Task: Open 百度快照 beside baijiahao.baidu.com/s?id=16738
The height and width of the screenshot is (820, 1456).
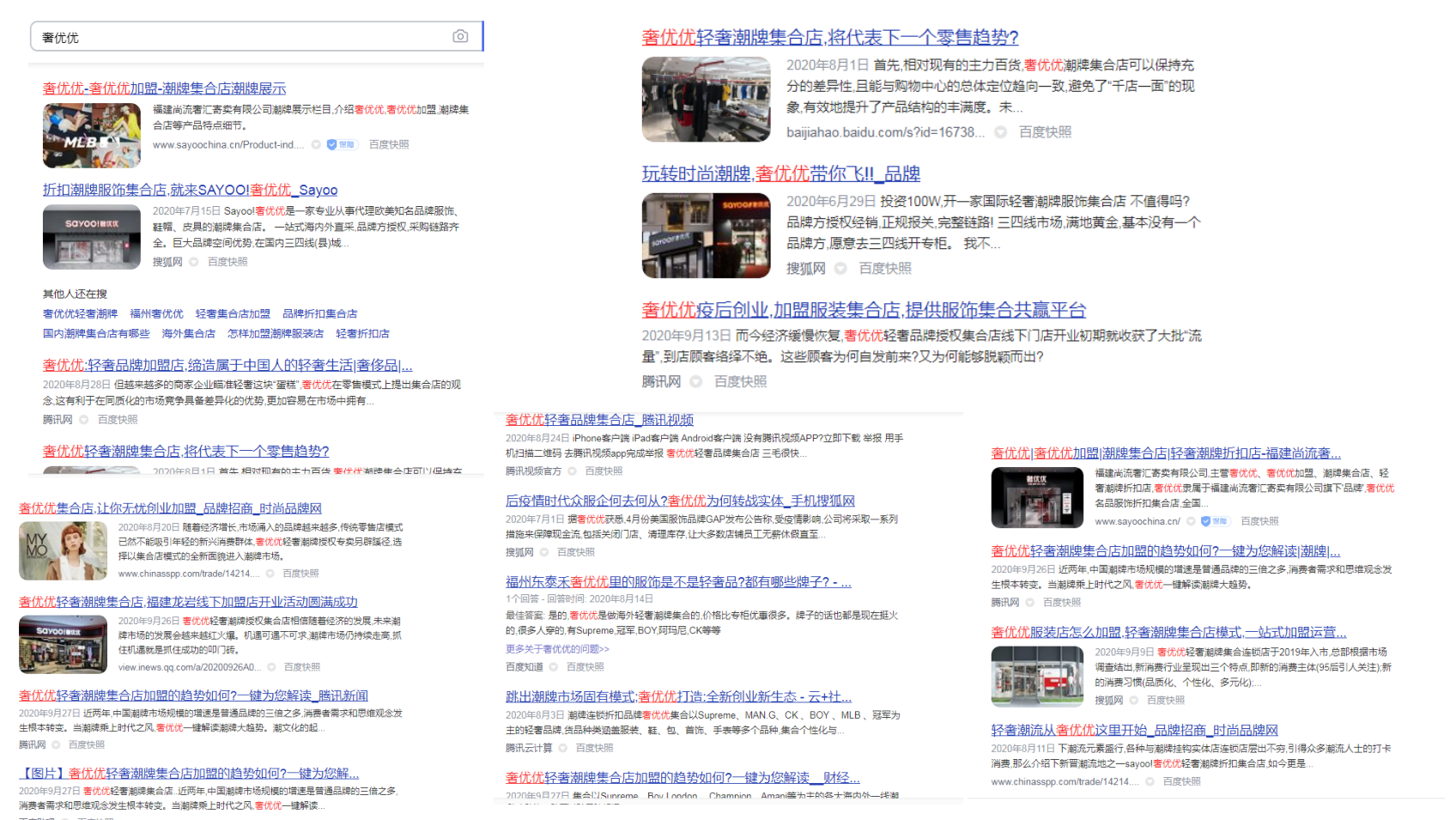Action: pyautogui.click(x=1045, y=132)
